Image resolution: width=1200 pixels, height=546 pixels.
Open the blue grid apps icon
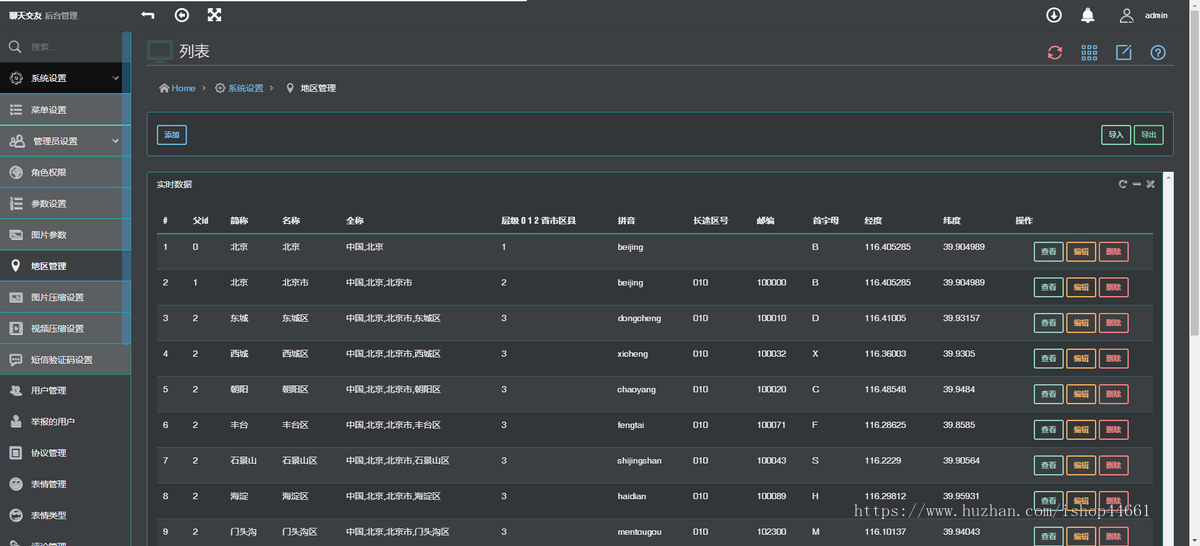(1089, 53)
